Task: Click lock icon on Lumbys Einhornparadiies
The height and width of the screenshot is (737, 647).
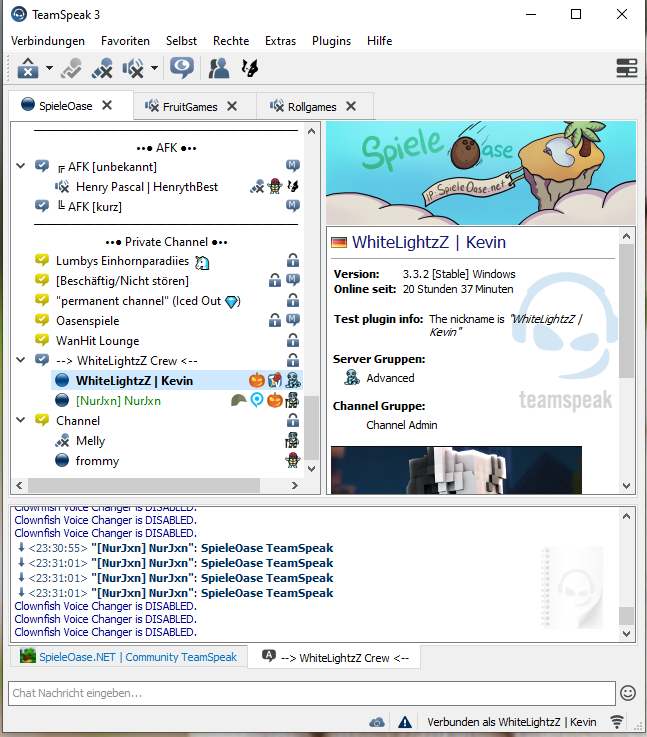Action: tap(293, 260)
